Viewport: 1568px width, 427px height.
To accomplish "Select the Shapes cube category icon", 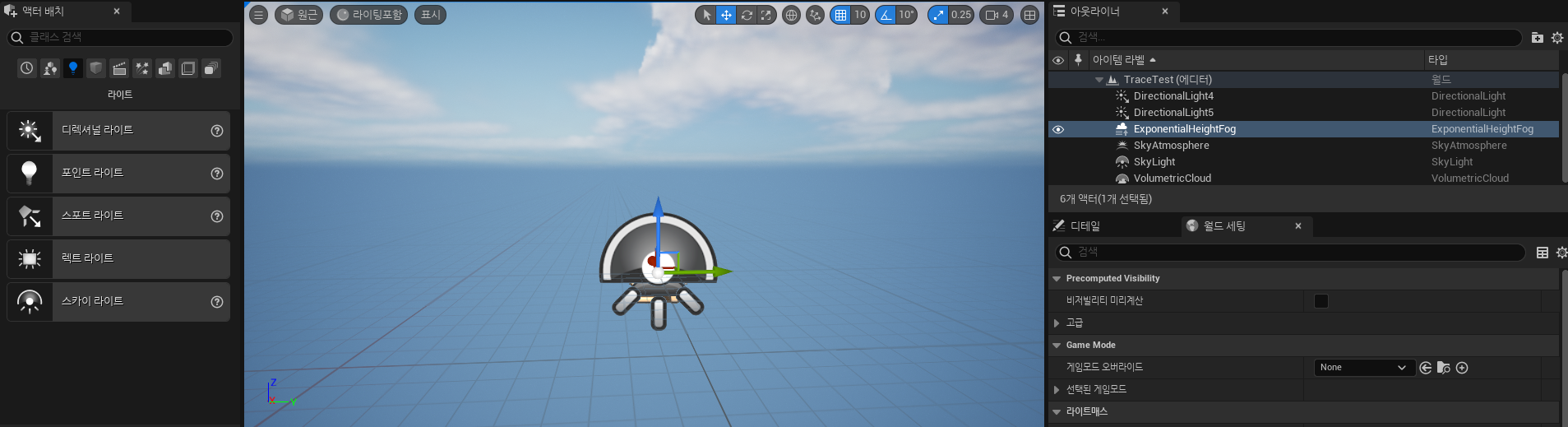I will (x=96, y=68).
